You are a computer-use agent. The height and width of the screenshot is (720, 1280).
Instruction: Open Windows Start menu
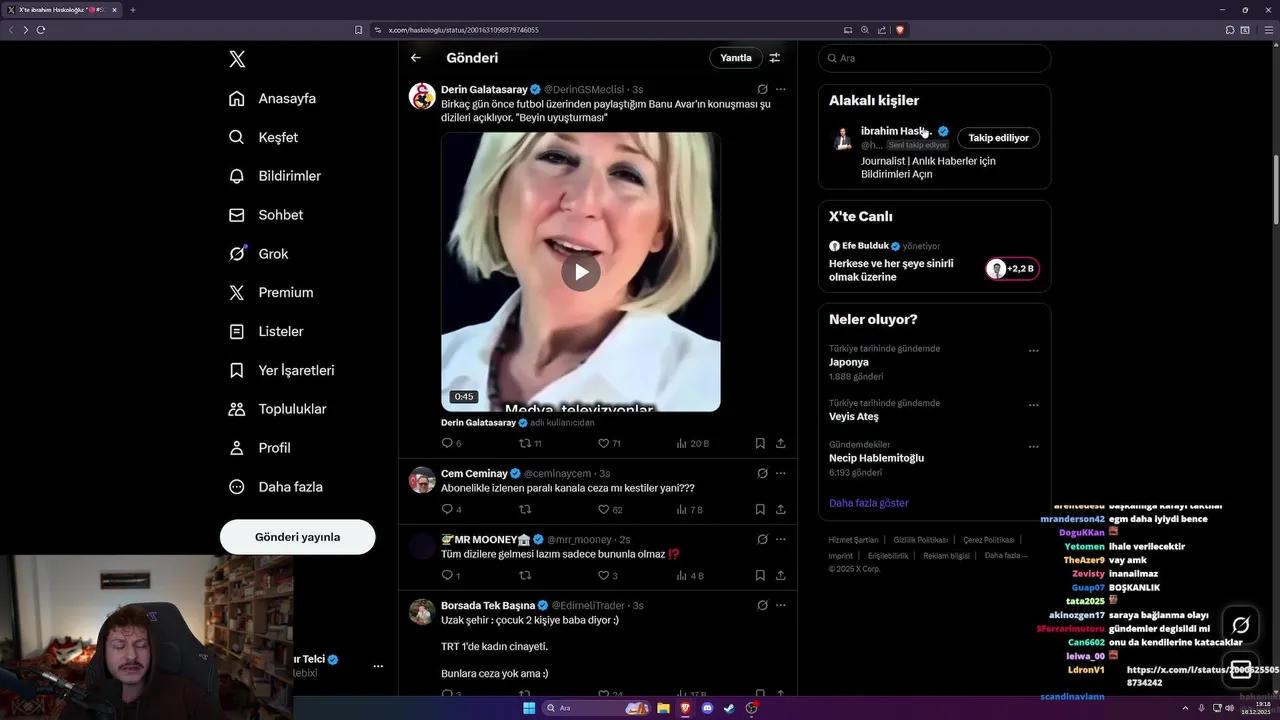pyautogui.click(x=529, y=708)
